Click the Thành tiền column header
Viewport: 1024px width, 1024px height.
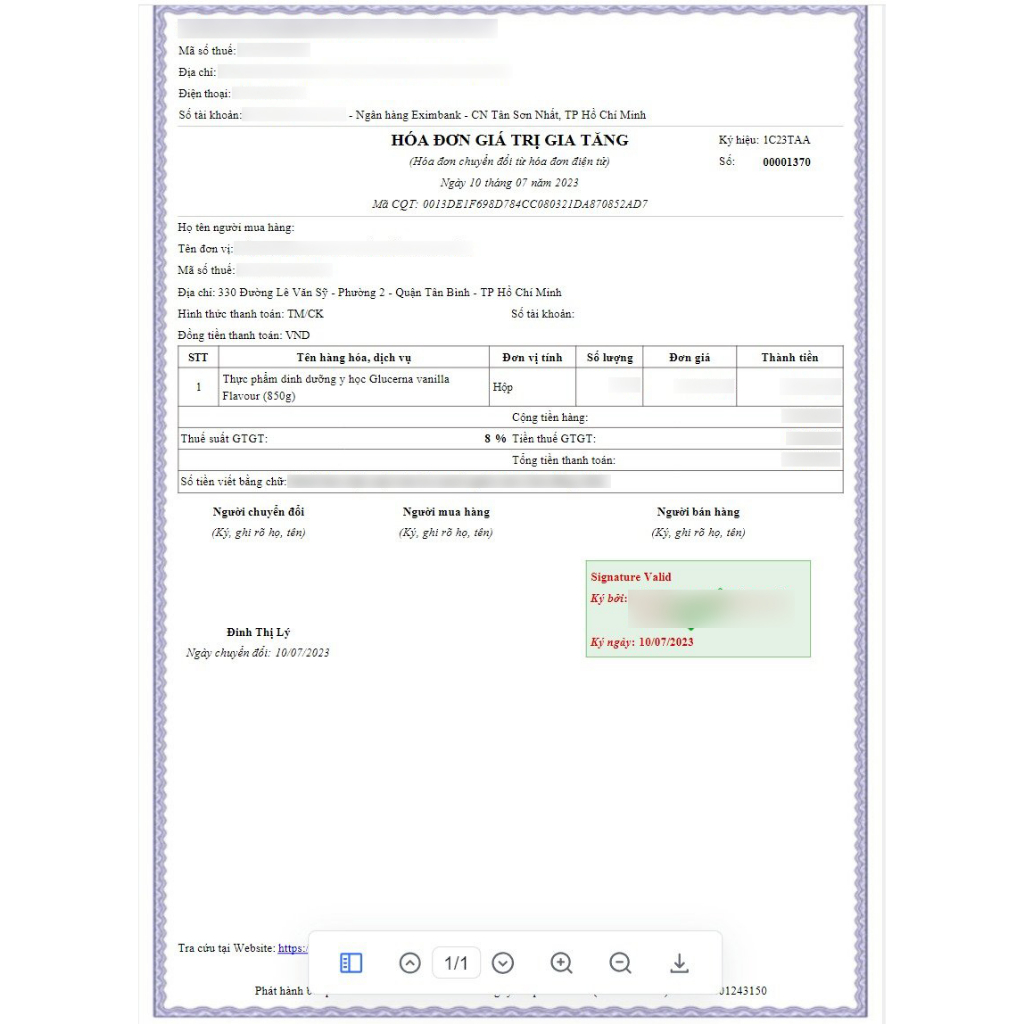pos(789,357)
